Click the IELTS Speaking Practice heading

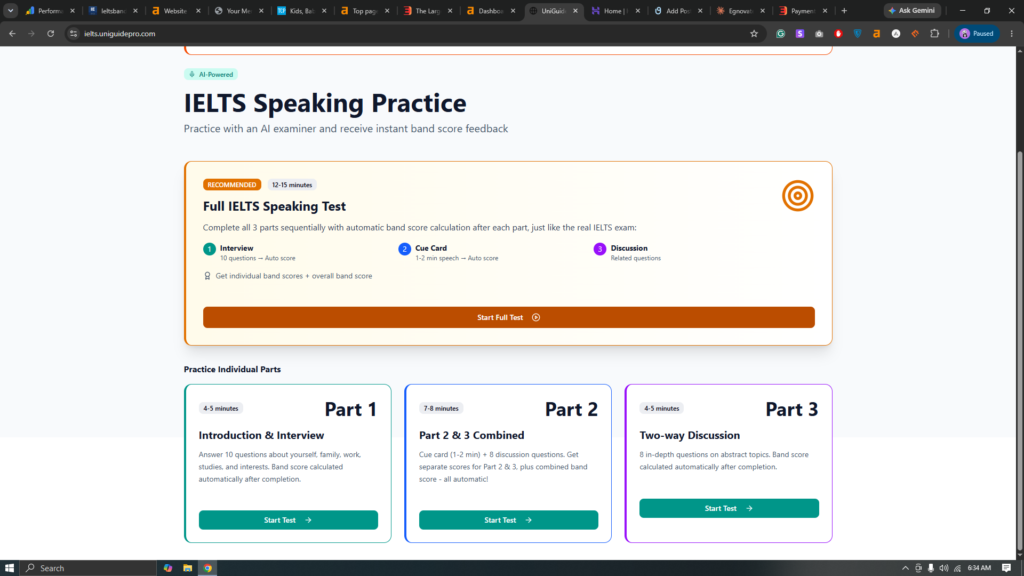[x=325, y=103]
